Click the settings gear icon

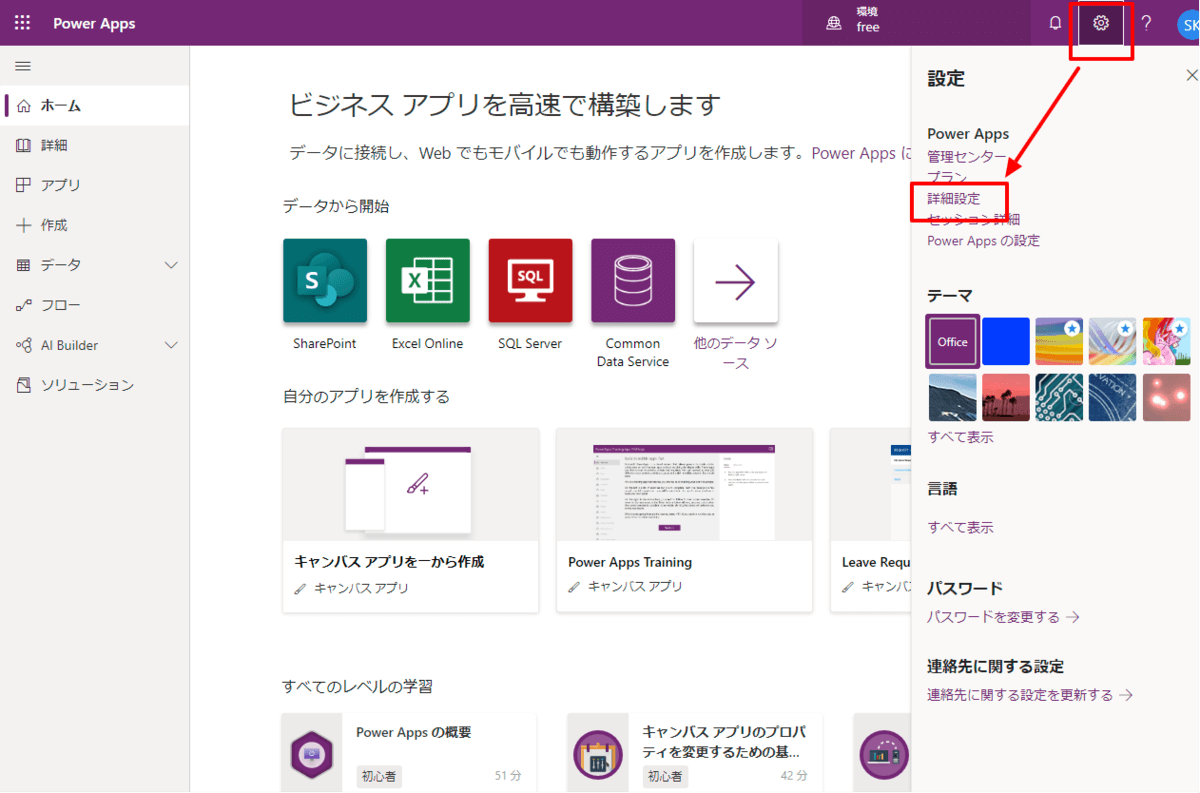[1101, 23]
